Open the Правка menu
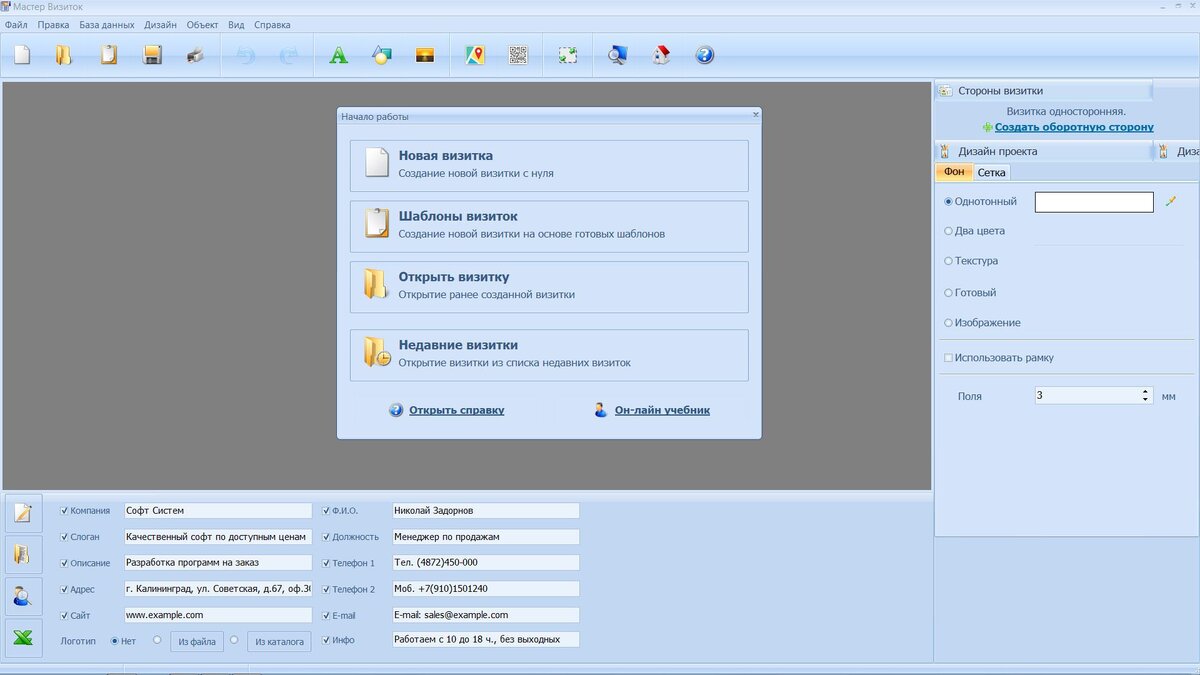 [x=54, y=25]
